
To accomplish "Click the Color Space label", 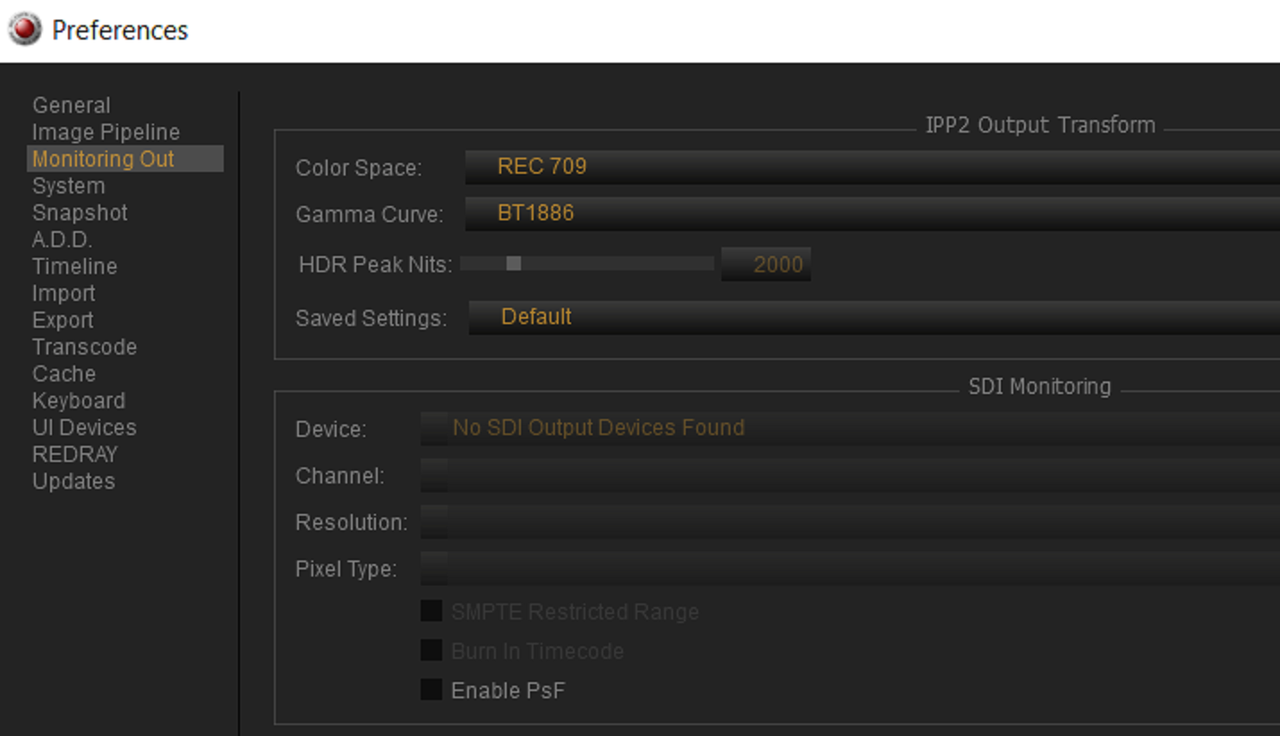I will [359, 168].
